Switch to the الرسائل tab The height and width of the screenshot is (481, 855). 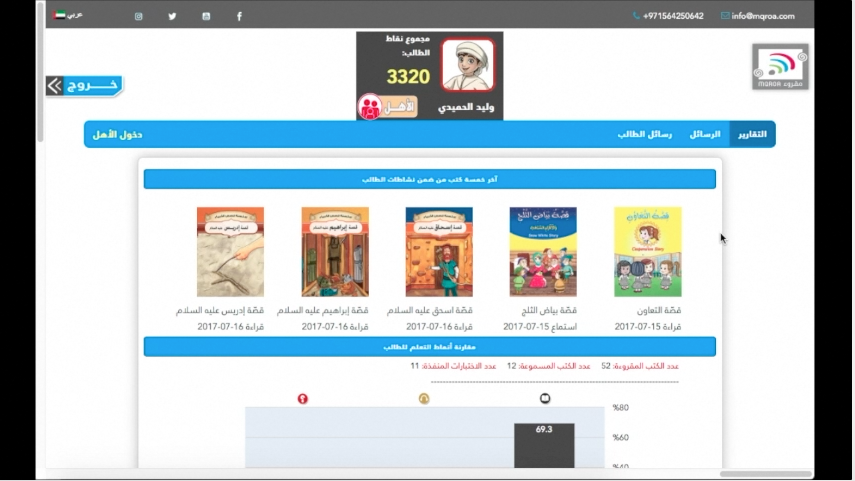click(705, 134)
